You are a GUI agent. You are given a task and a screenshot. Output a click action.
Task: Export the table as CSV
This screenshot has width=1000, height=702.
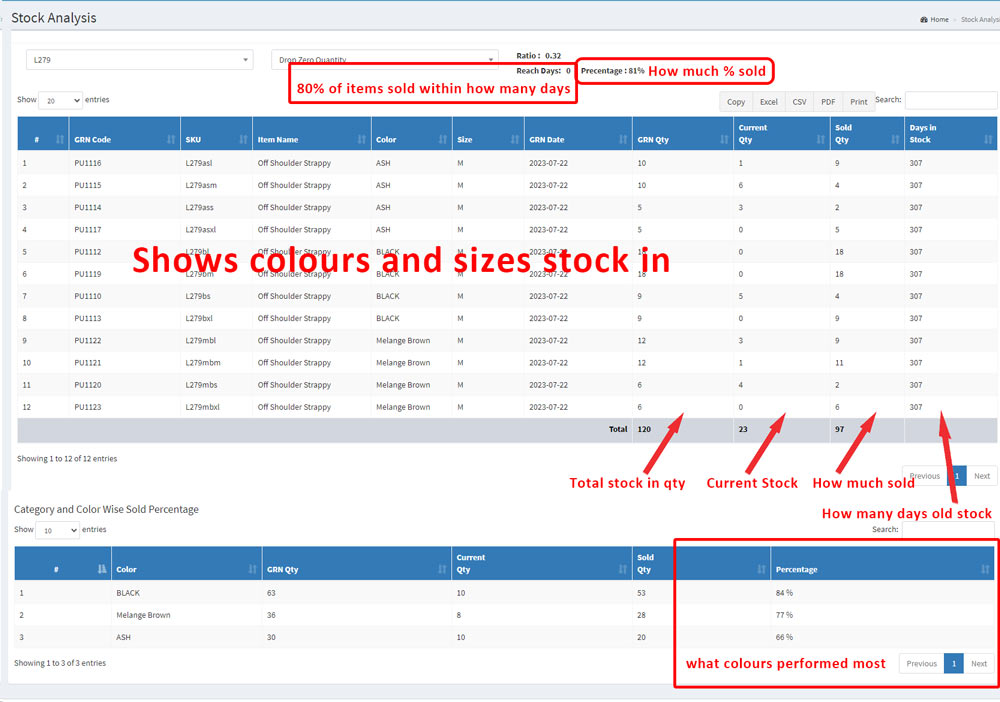pyautogui.click(x=799, y=102)
